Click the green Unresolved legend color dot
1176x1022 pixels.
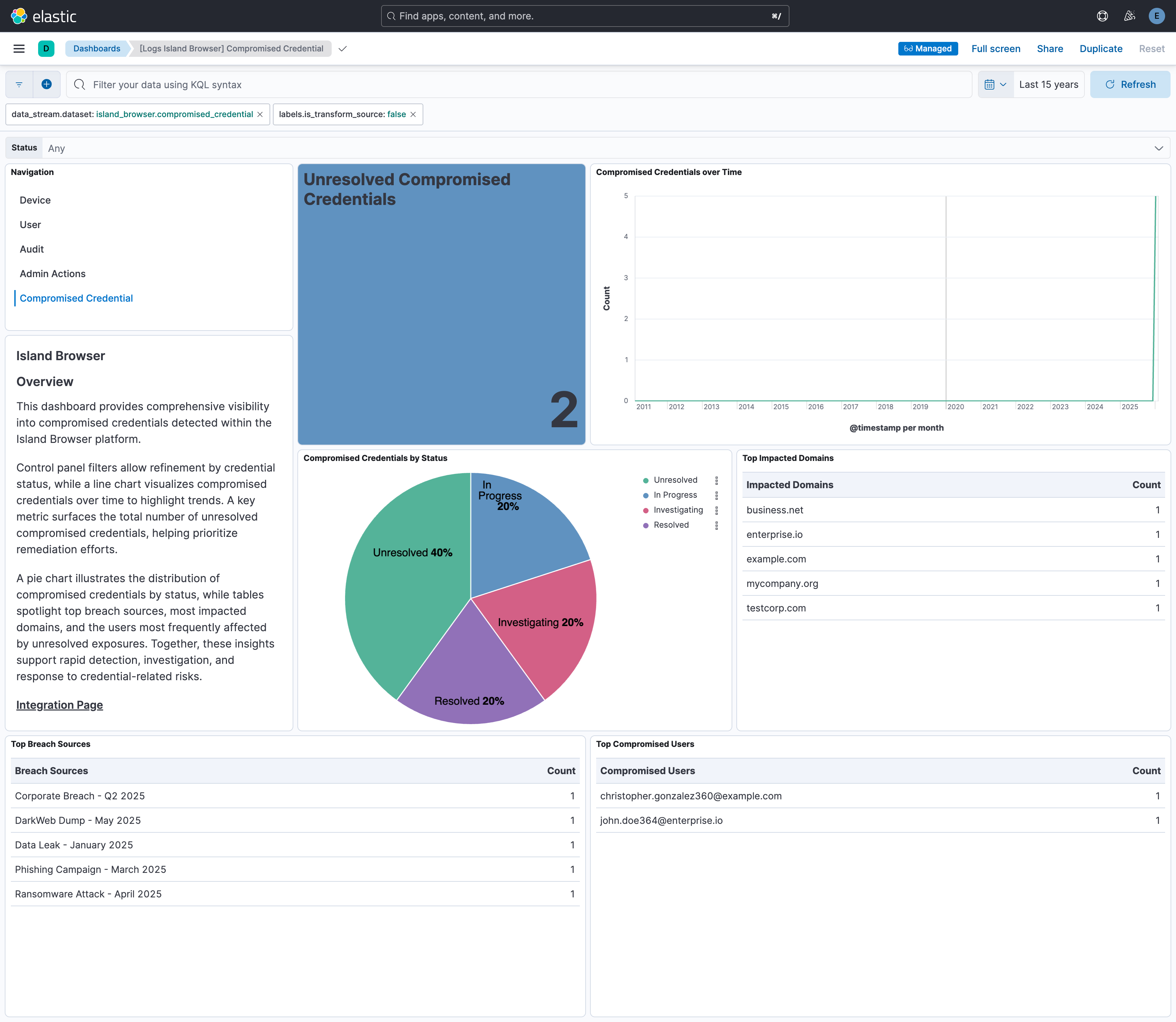pyautogui.click(x=645, y=480)
